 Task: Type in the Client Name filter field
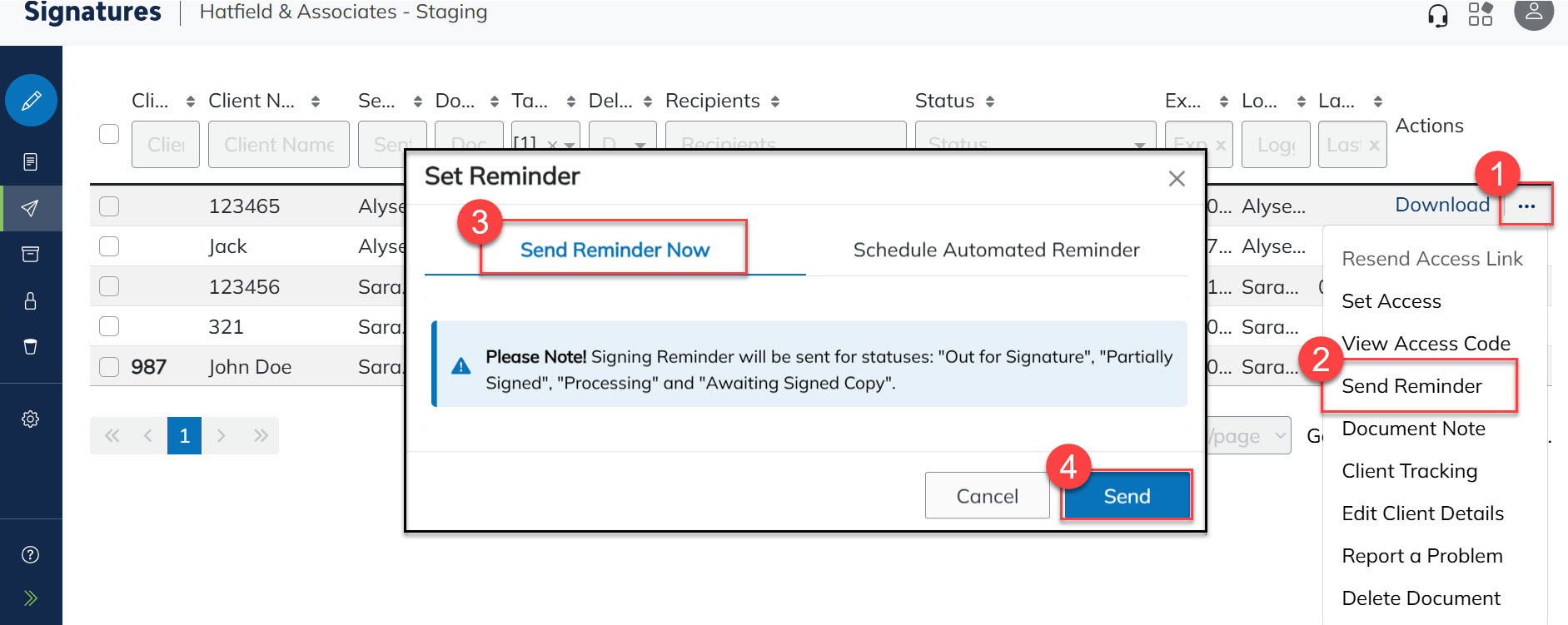coord(279,144)
